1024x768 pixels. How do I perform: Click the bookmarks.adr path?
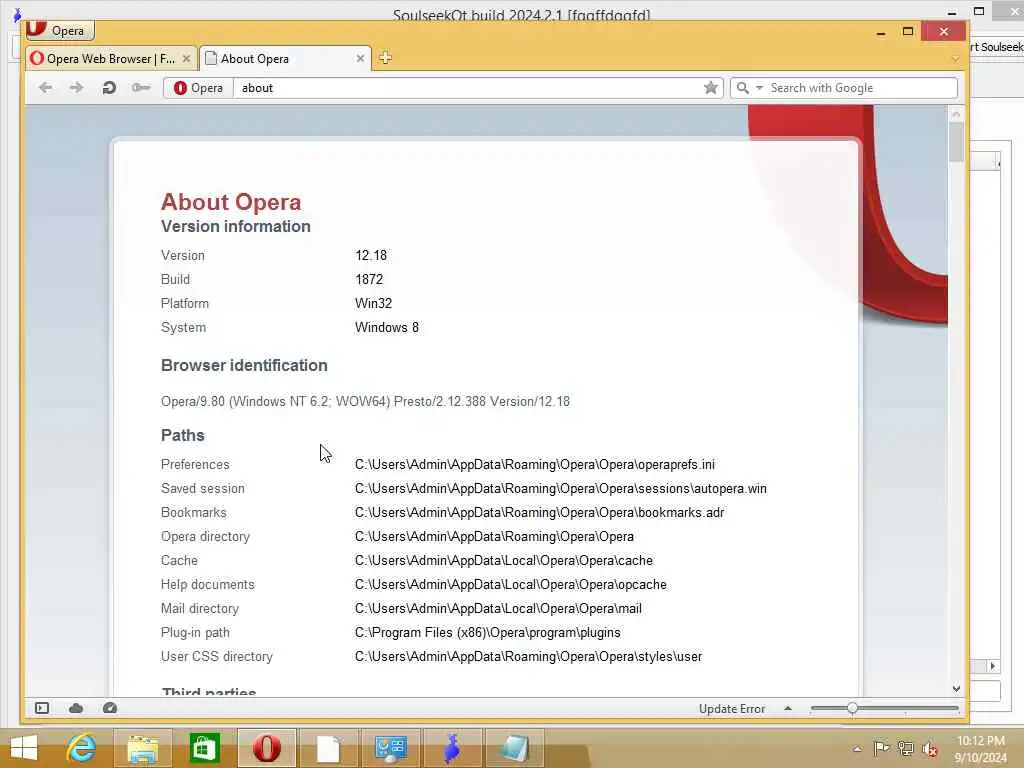point(539,513)
